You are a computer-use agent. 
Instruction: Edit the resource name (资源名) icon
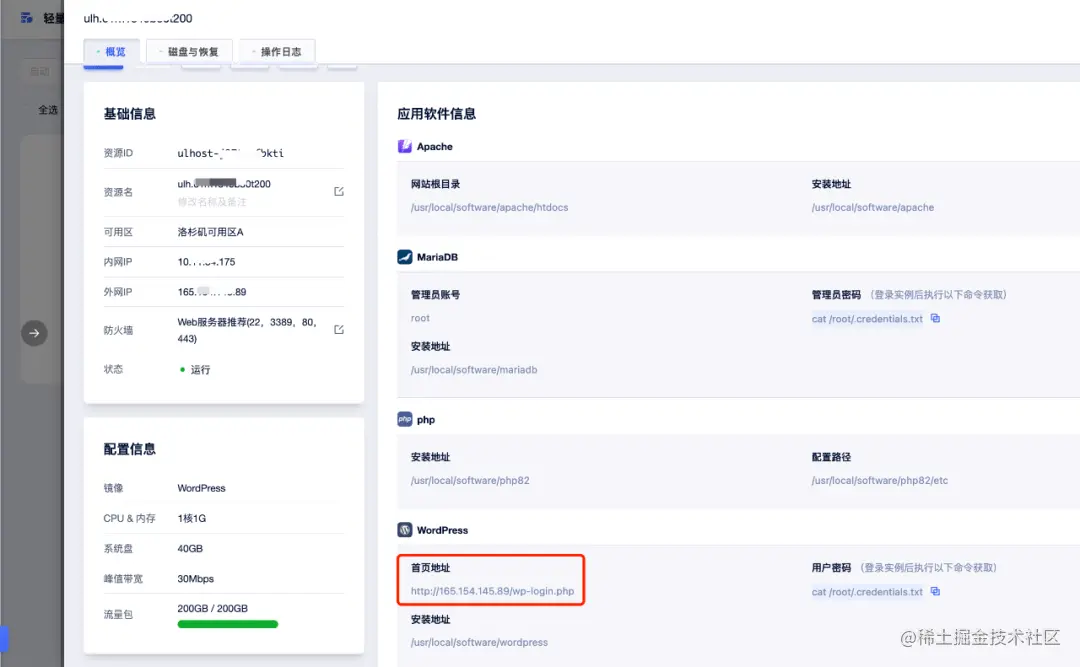[x=339, y=192]
